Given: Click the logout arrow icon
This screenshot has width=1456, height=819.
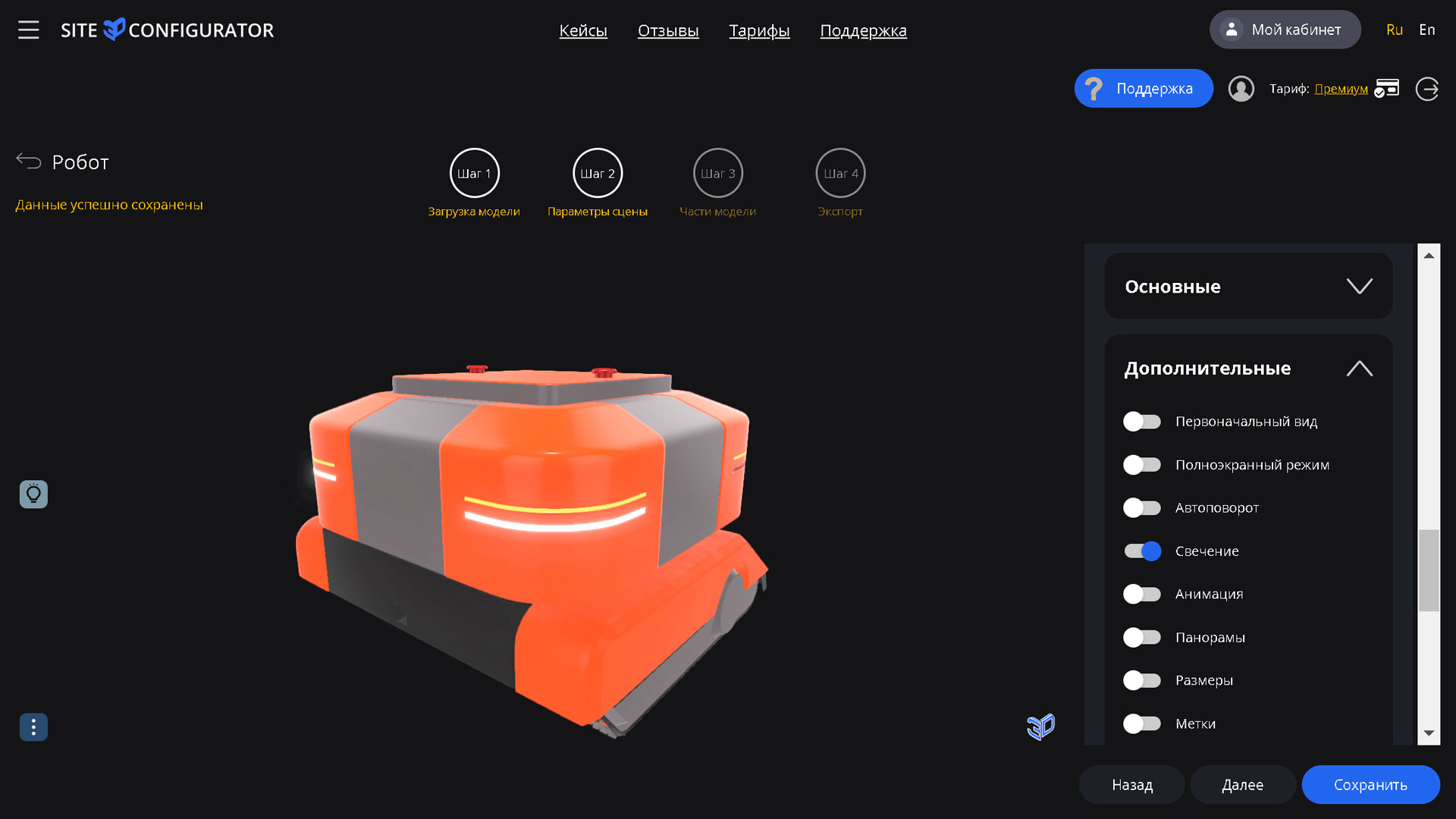Looking at the screenshot, I should pos(1426,89).
